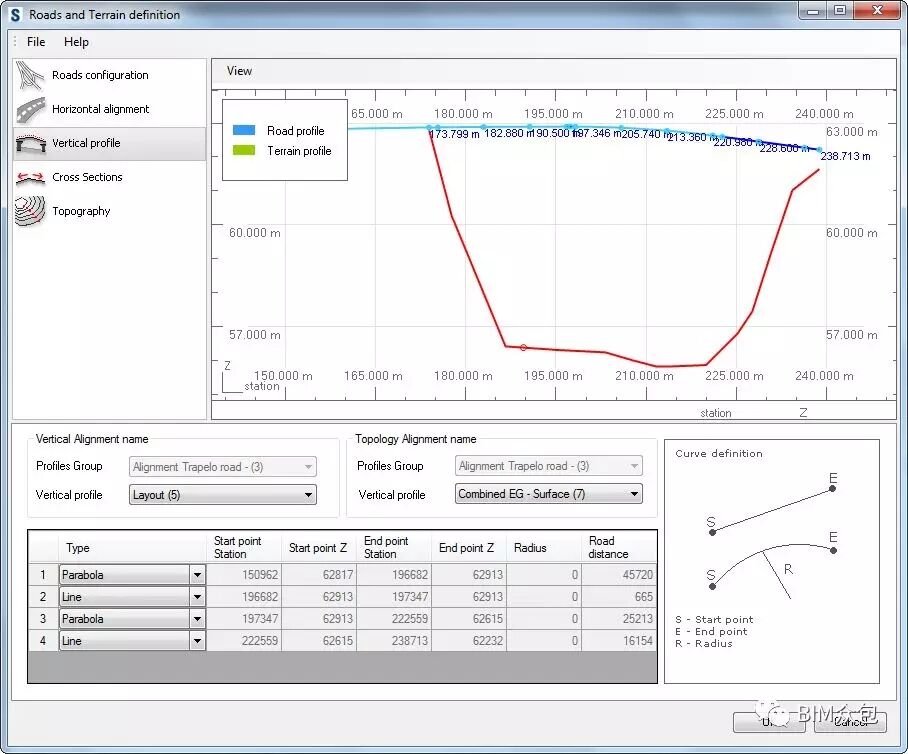908x754 pixels.
Task: Open the Type dropdown in row 1
Action: [x=197, y=575]
